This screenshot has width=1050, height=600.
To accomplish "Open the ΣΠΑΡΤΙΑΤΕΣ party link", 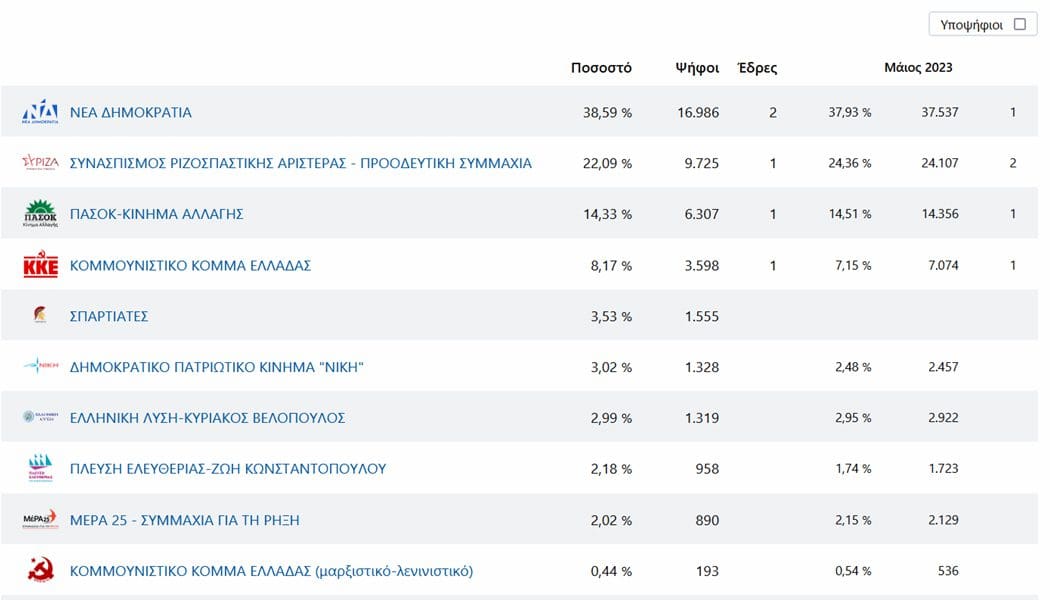I will point(108,317).
